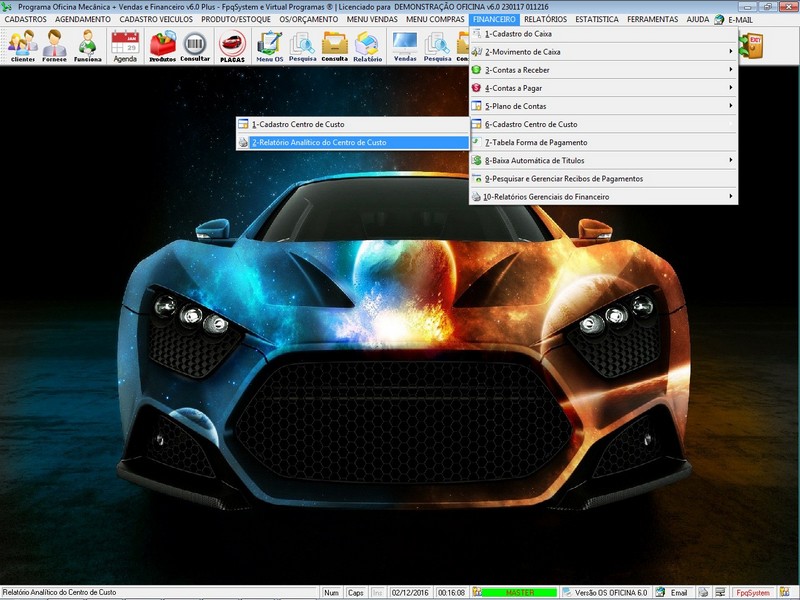Click the Pesquisa icon next to Menu OS
The width and height of the screenshot is (800, 600).
click(303, 46)
